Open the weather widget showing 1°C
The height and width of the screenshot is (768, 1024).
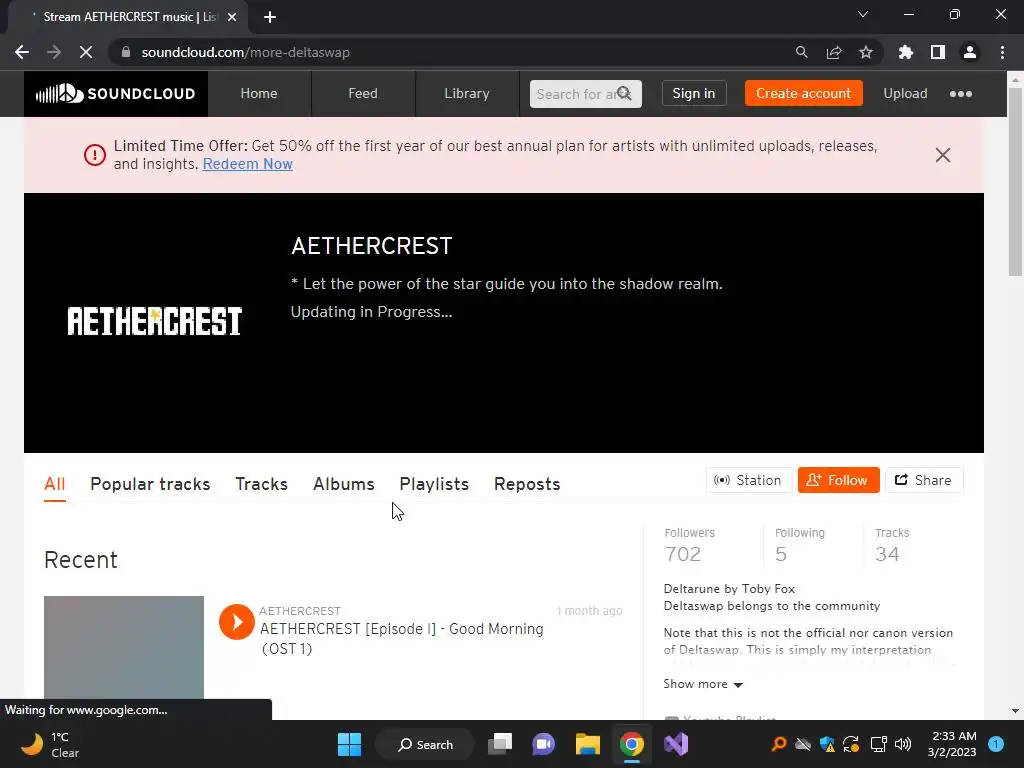(51, 744)
